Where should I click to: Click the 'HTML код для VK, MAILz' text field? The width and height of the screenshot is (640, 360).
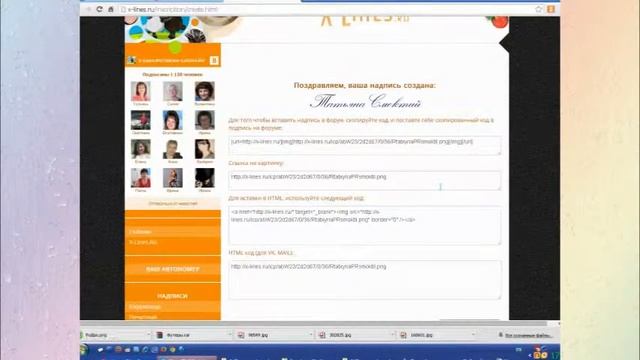point(364,280)
